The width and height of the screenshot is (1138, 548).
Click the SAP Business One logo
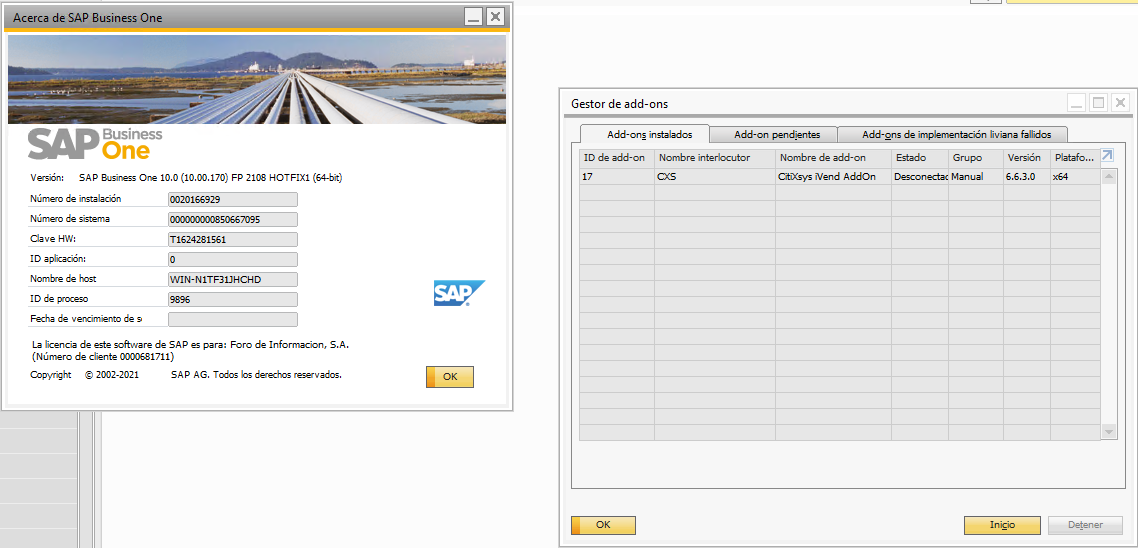click(95, 144)
